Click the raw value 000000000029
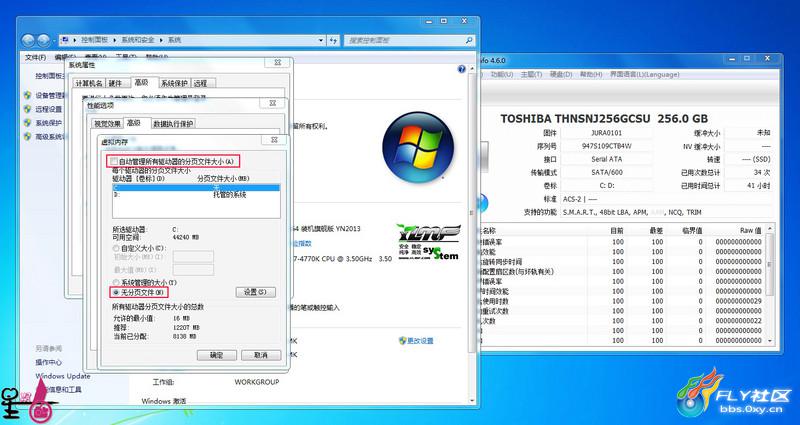The height and width of the screenshot is (425, 800). tap(738, 301)
